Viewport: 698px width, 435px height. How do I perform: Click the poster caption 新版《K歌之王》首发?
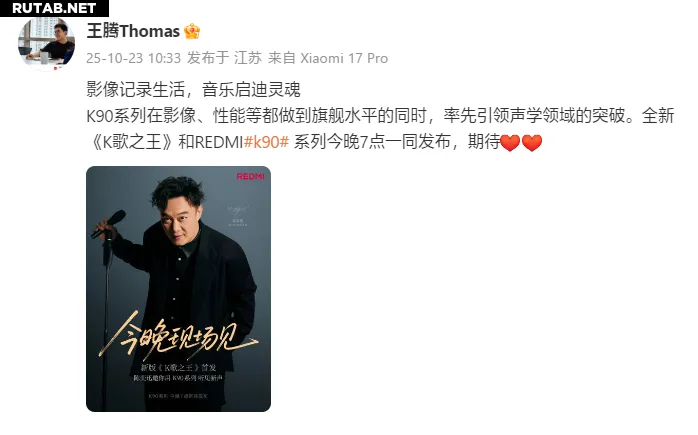(x=179, y=368)
